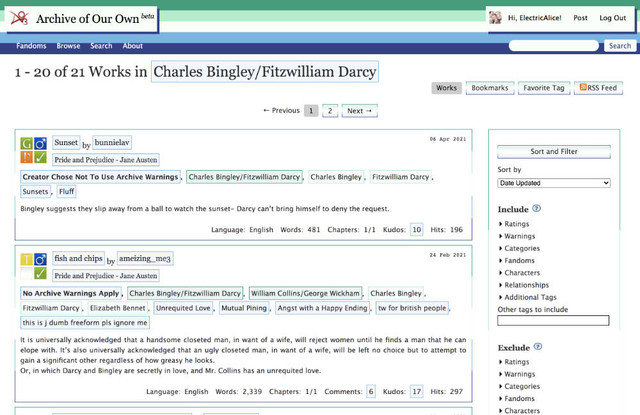Click the Other tags to include field
The height and width of the screenshot is (415, 640).
pyautogui.click(x=553, y=320)
